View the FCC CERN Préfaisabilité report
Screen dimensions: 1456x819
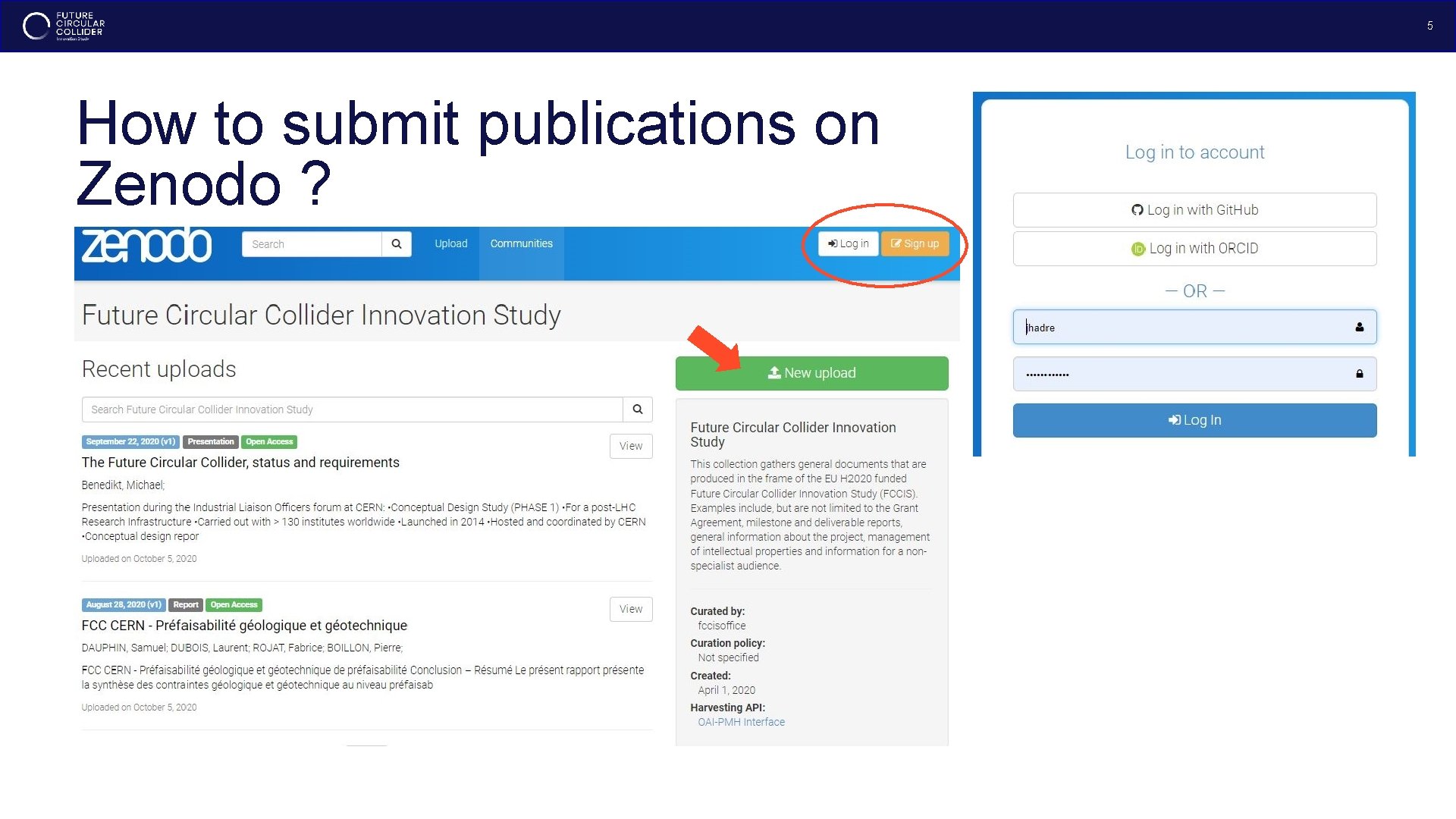point(630,609)
